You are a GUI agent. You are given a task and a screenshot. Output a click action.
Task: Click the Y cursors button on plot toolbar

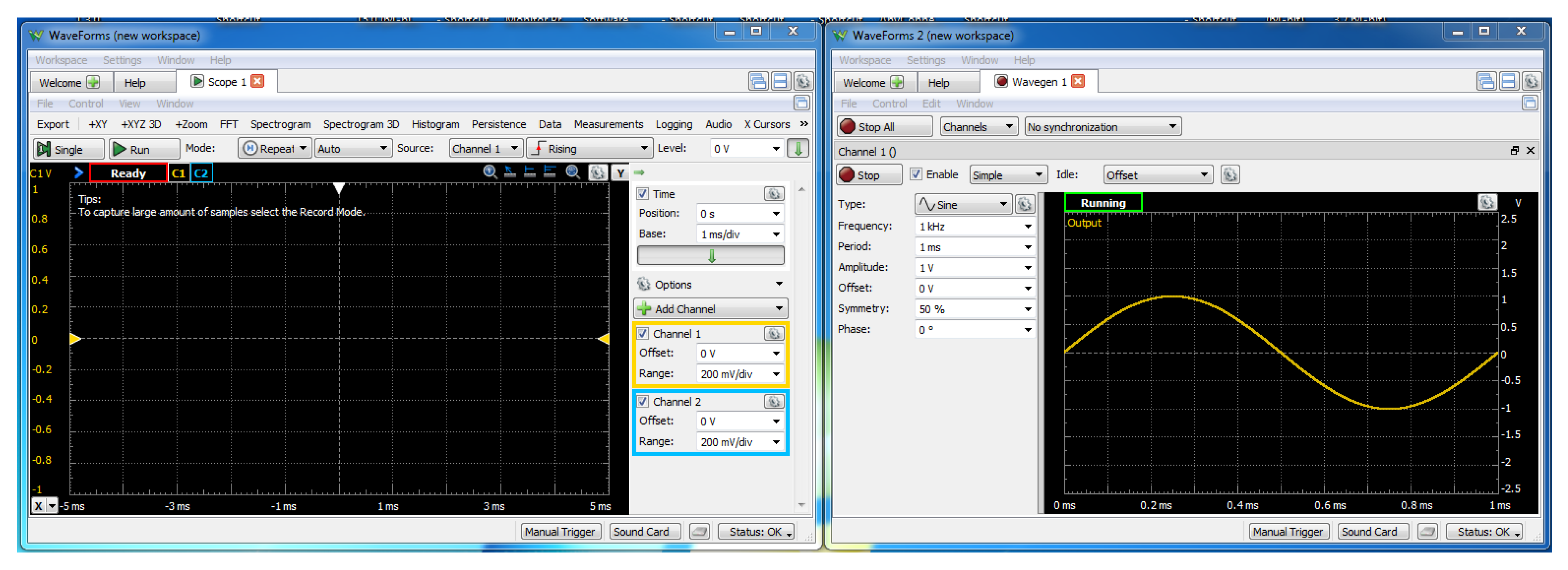click(620, 173)
